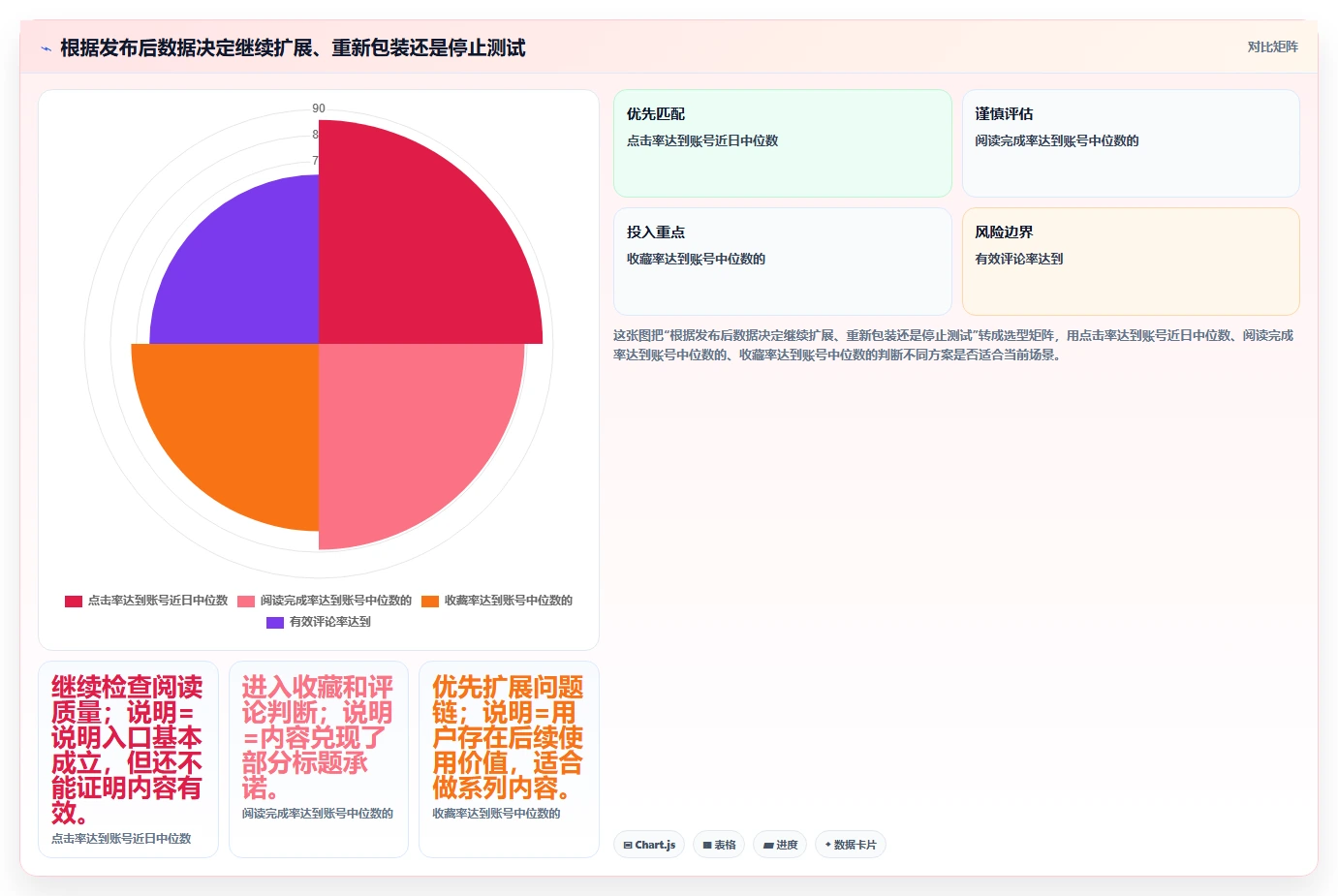The height and width of the screenshot is (896, 1338).
Task: Click the star icon in 数据卡片 chip
Action: point(827,845)
